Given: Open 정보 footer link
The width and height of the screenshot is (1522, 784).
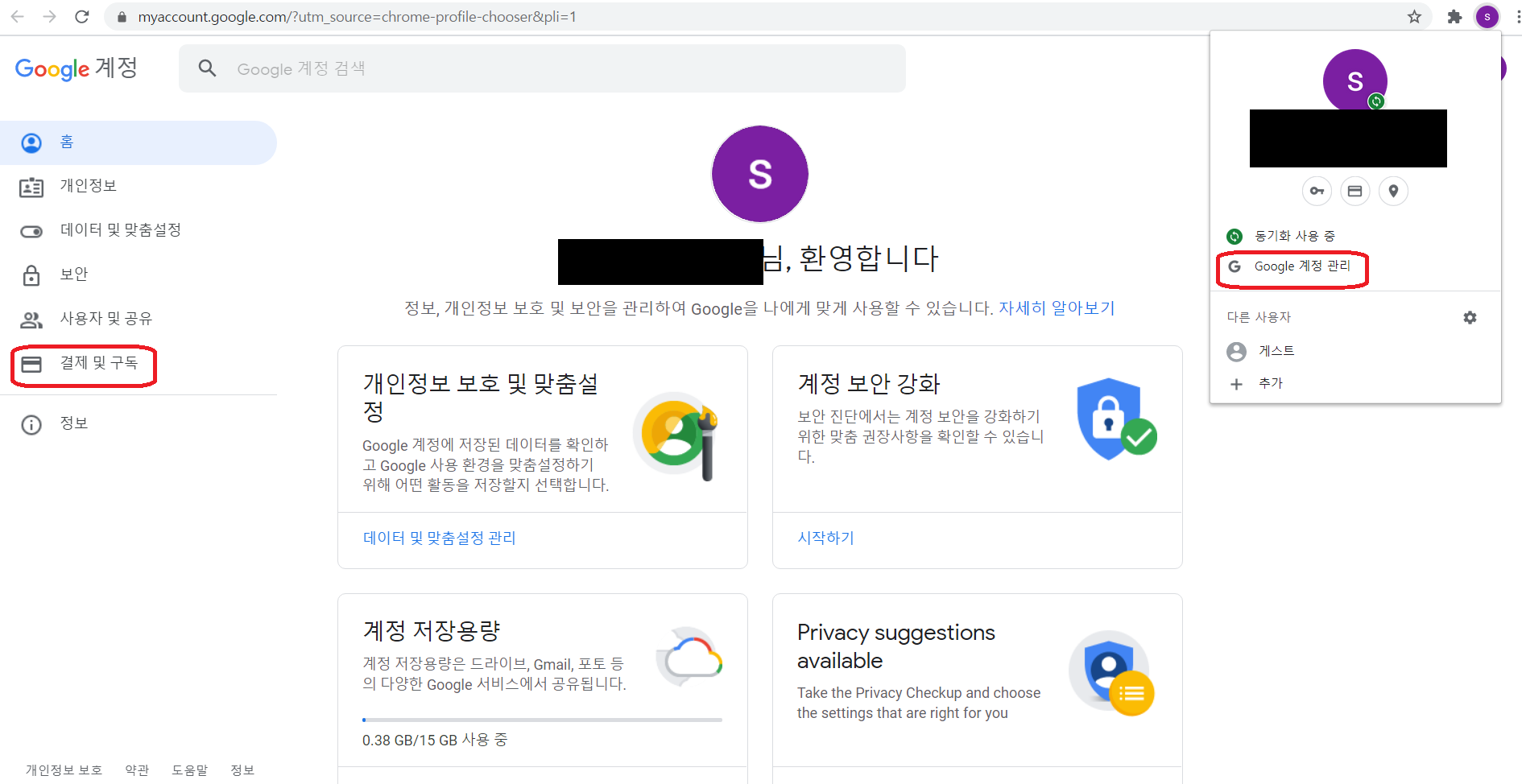Looking at the screenshot, I should click(x=242, y=770).
